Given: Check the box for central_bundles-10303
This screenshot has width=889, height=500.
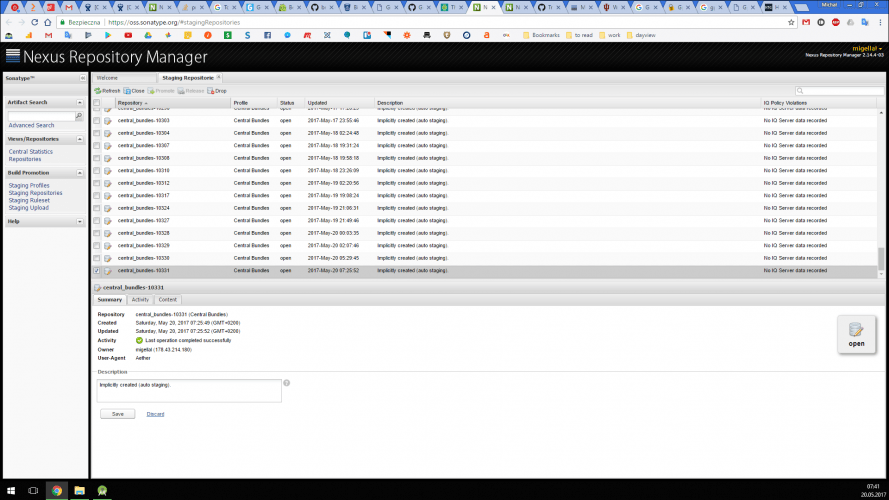Looking at the screenshot, I should (x=96, y=121).
